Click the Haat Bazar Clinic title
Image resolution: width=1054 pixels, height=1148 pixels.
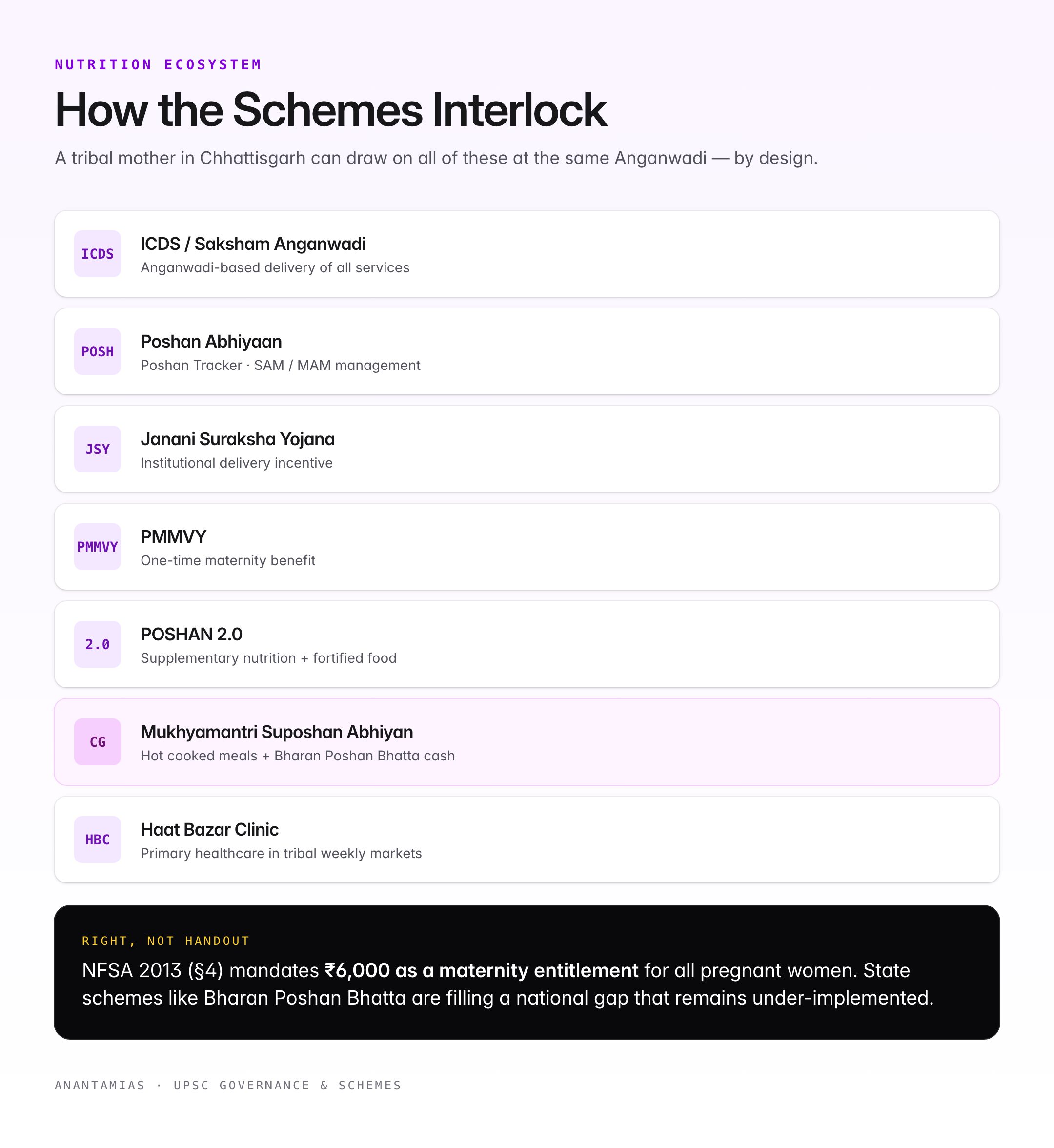pos(210,830)
